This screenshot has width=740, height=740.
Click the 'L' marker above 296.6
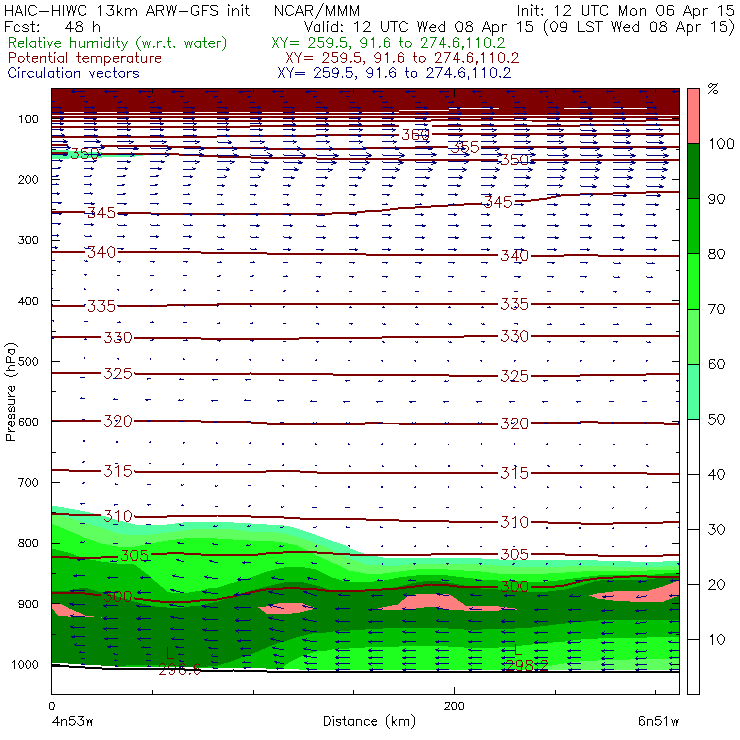pyautogui.click(x=170, y=653)
